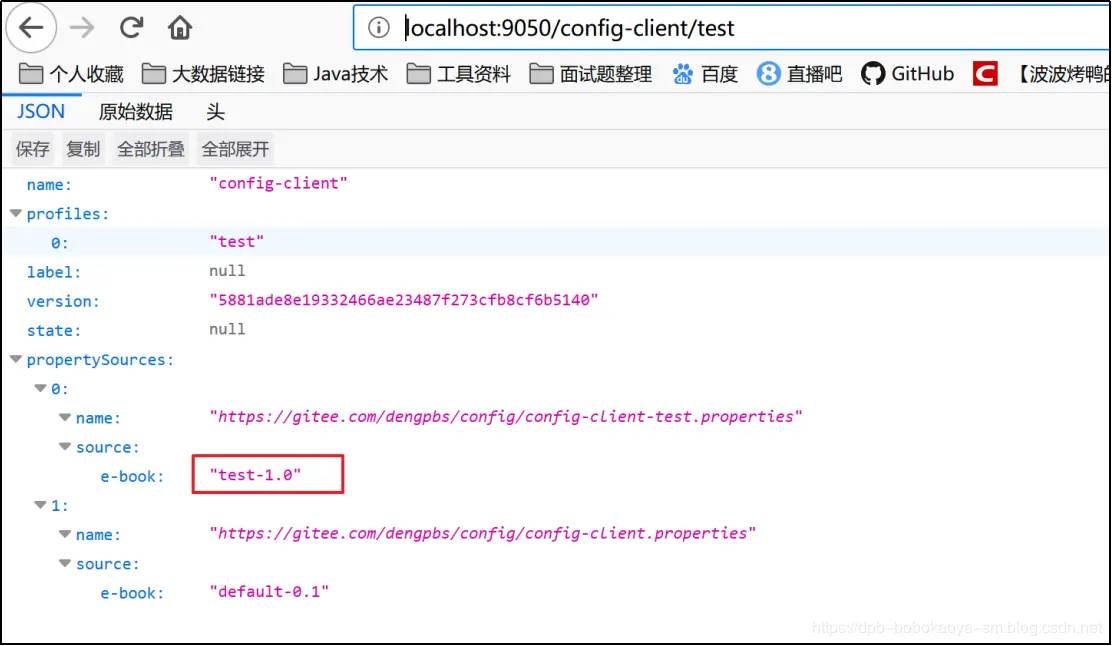
Task: Click 全部展开 to expand all
Action: 235,149
